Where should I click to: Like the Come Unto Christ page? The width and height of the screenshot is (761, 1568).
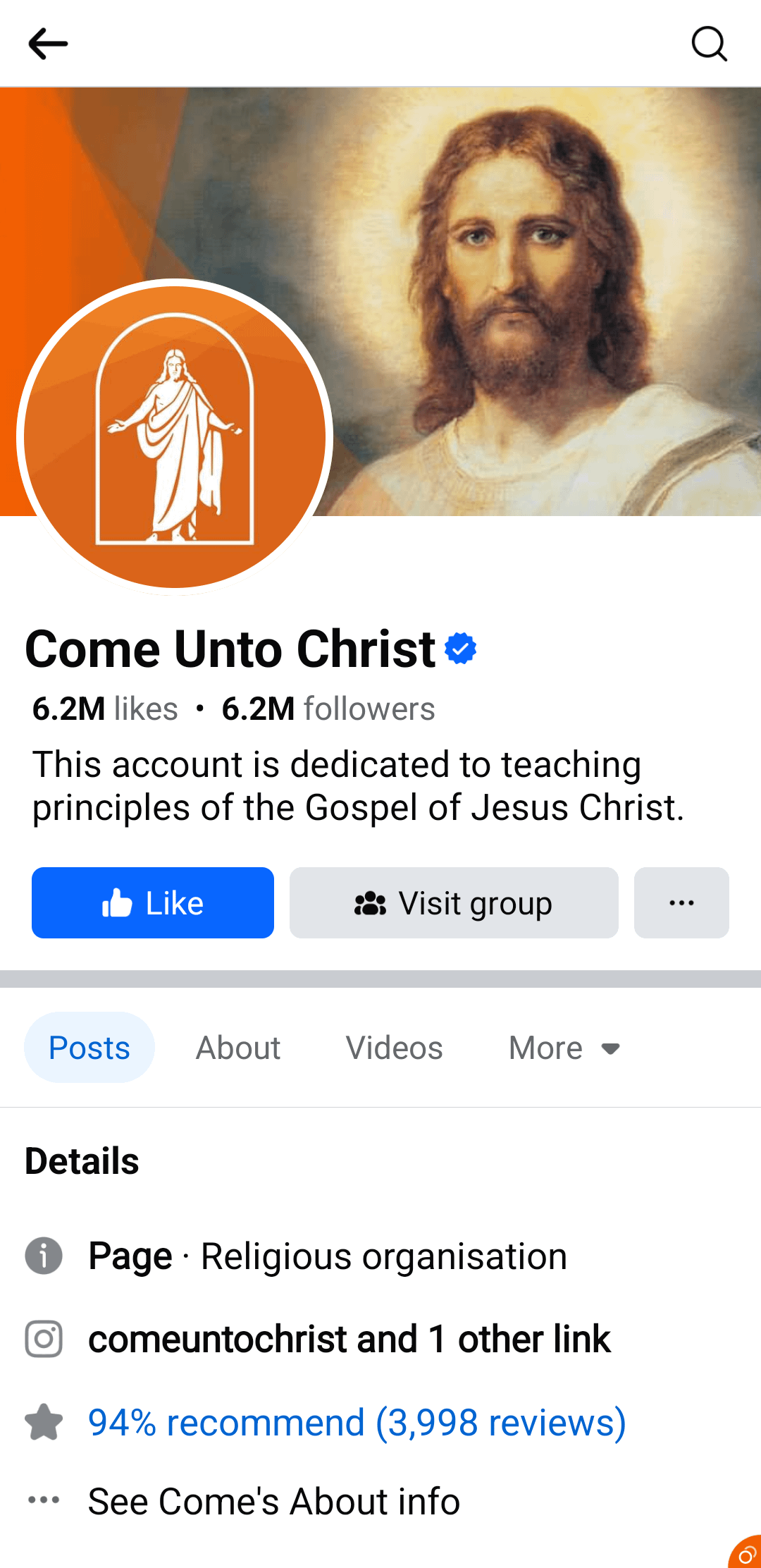tap(153, 902)
